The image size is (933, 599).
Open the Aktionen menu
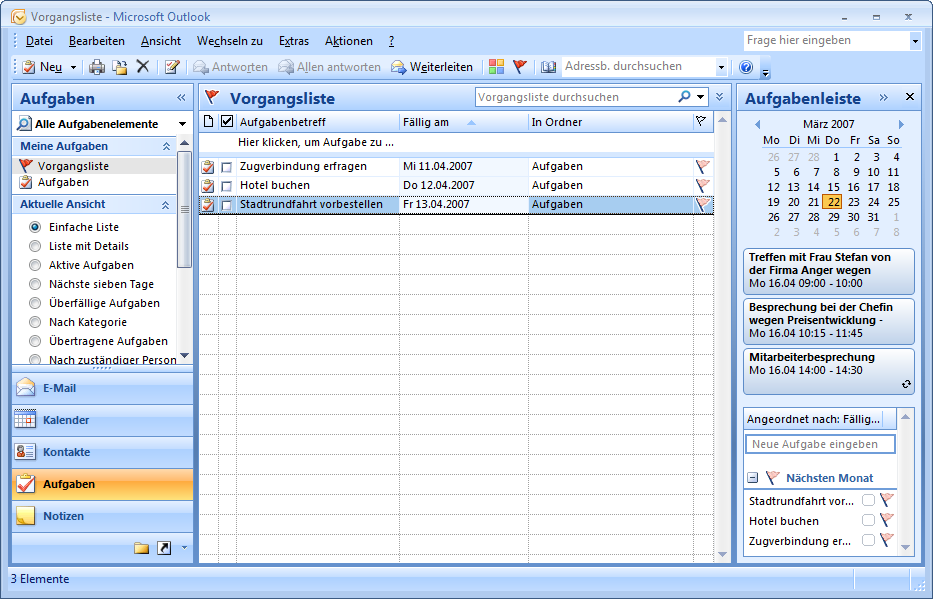pyautogui.click(x=348, y=41)
